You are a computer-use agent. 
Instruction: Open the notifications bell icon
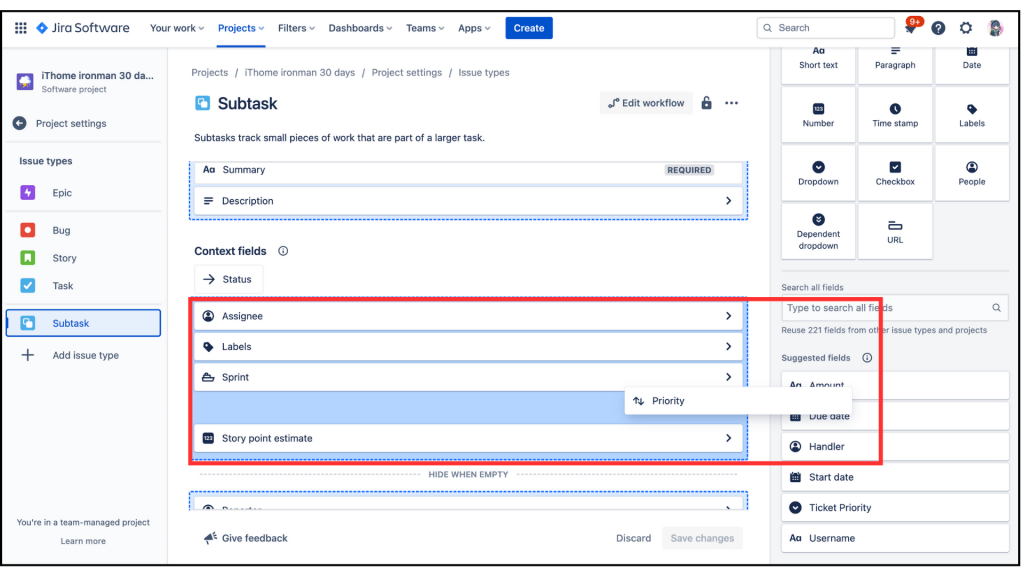910,28
